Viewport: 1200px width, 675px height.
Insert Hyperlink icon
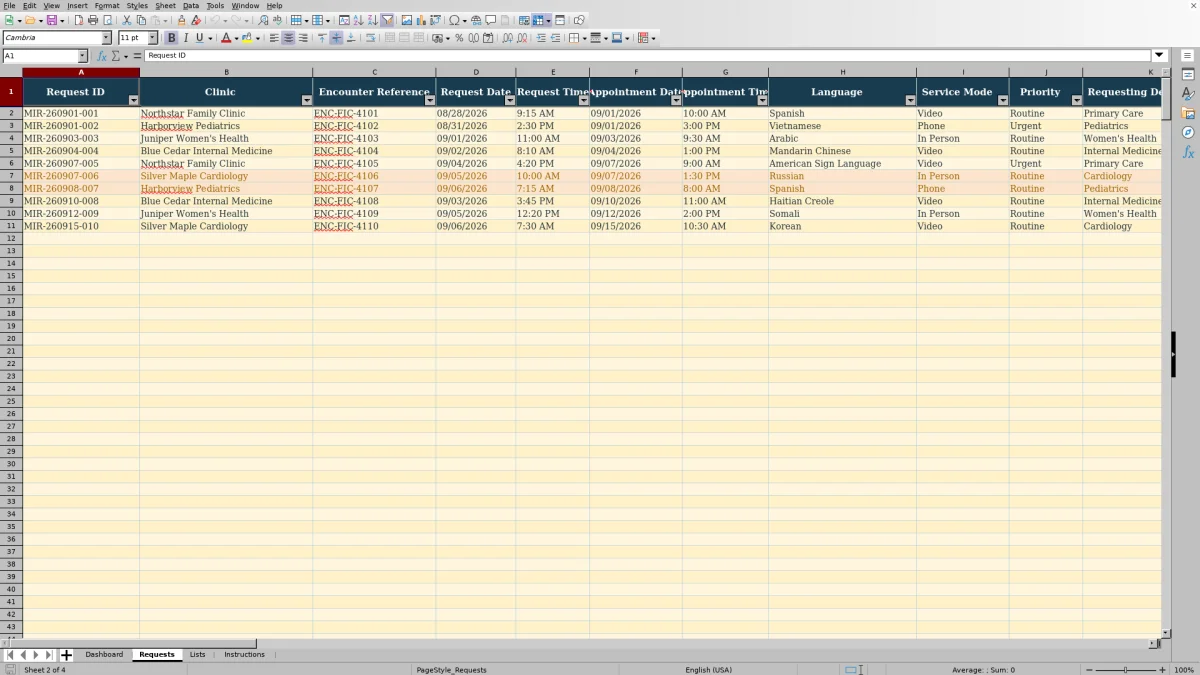click(x=476, y=20)
